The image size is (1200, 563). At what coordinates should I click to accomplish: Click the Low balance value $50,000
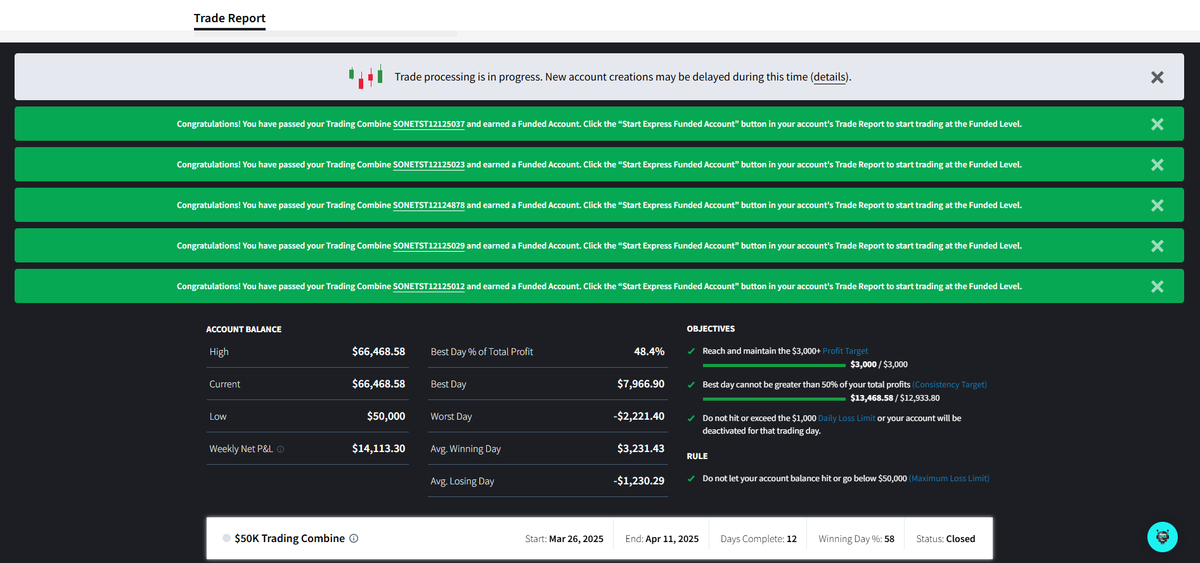click(x=386, y=416)
